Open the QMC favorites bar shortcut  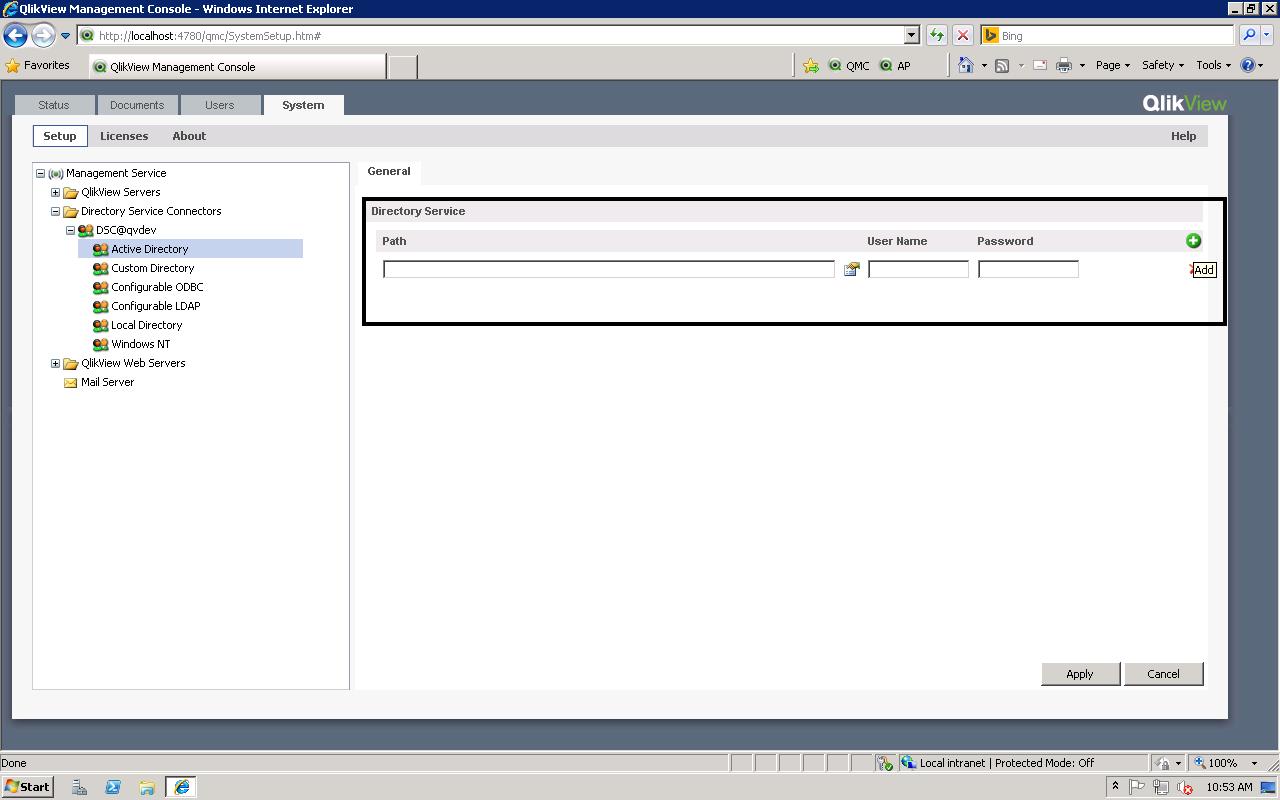(849, 66)
